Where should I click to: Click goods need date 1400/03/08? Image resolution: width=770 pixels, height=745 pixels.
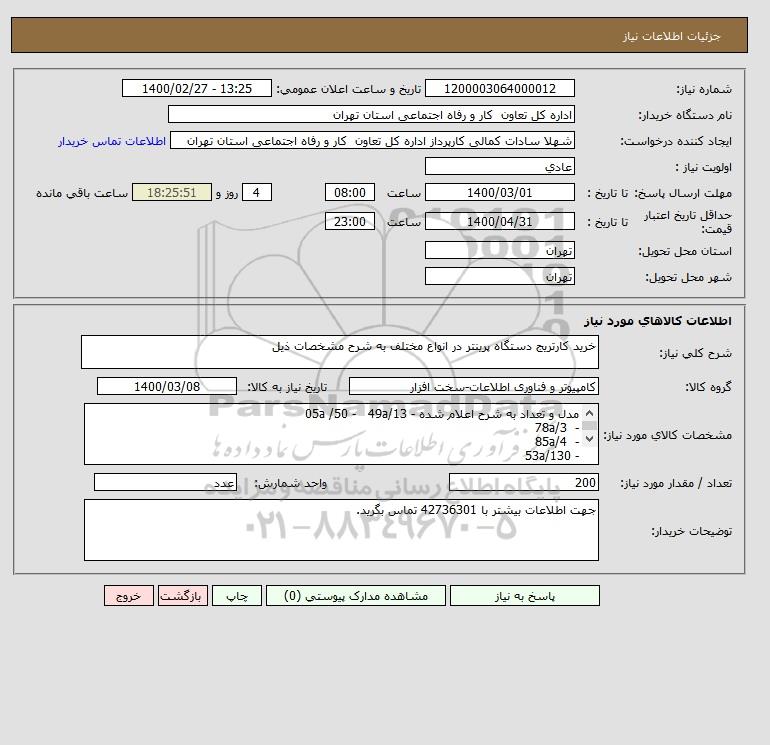click(x=167, y=386)
